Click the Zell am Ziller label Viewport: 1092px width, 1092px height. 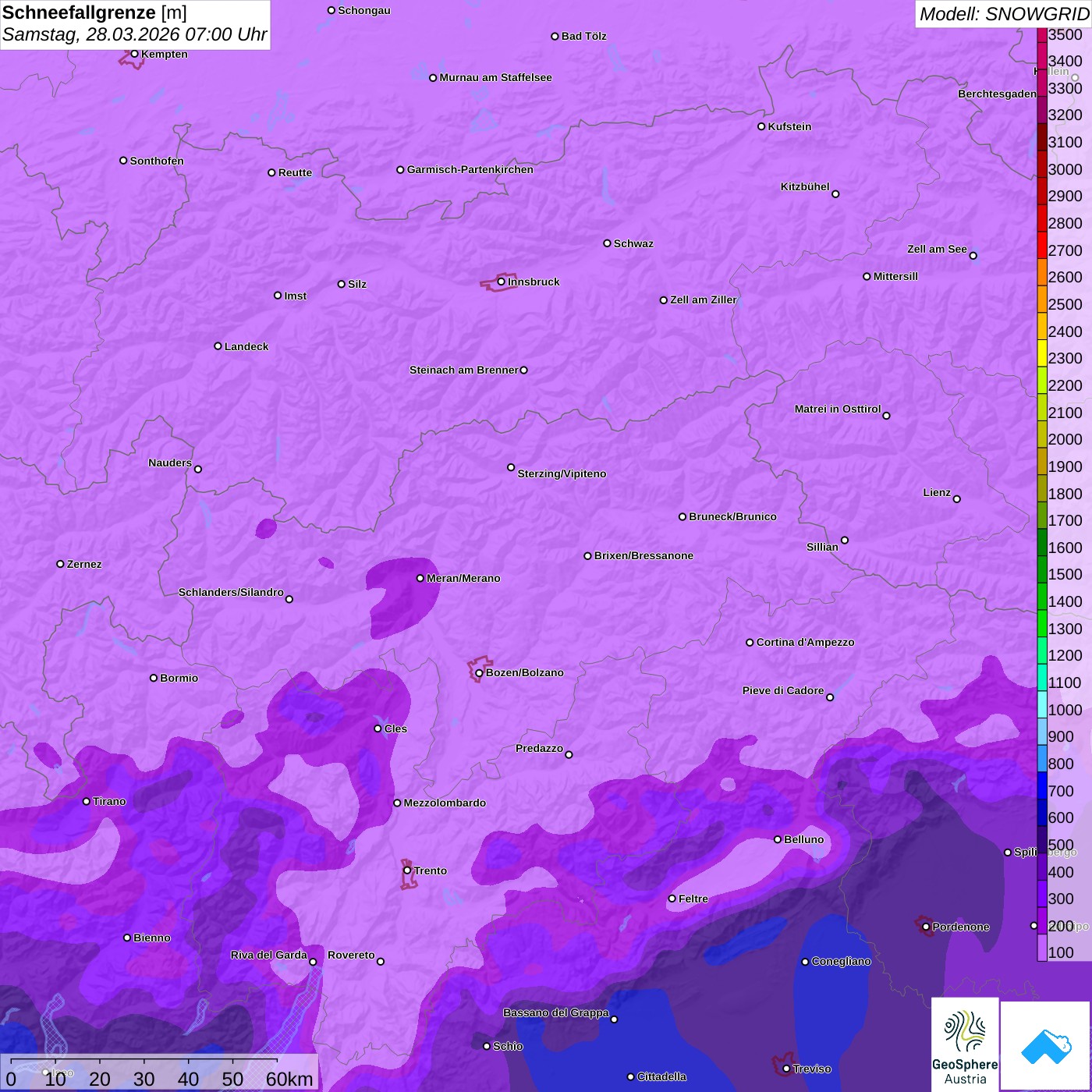coord(704,300)
